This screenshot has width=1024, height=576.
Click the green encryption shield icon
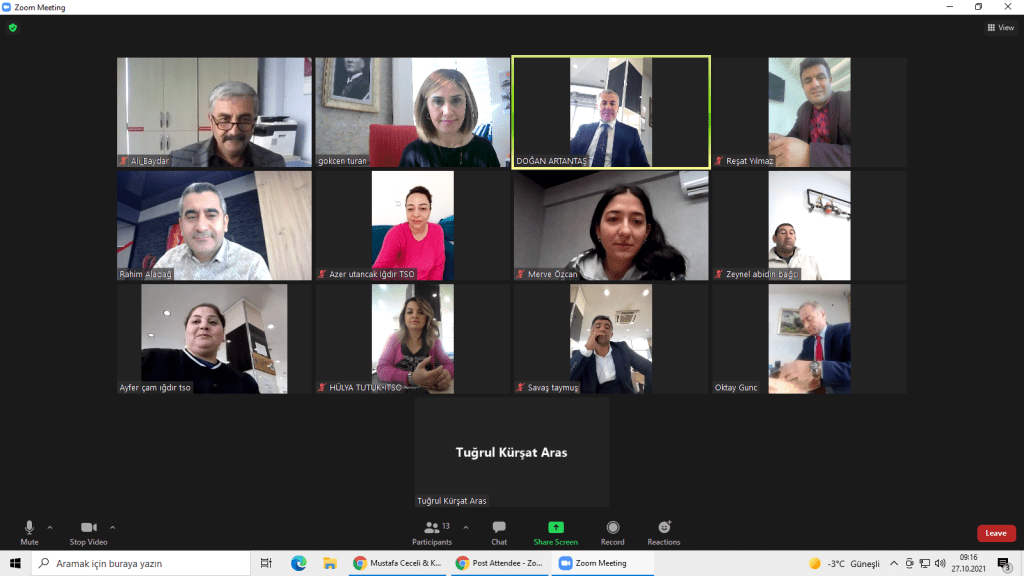point(12,27)
